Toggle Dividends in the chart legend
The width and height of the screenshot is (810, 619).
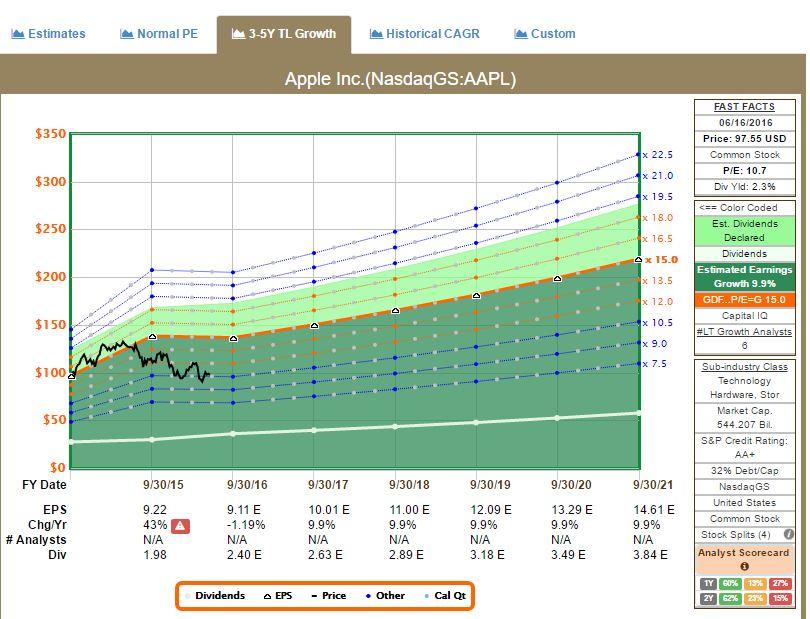215,596
